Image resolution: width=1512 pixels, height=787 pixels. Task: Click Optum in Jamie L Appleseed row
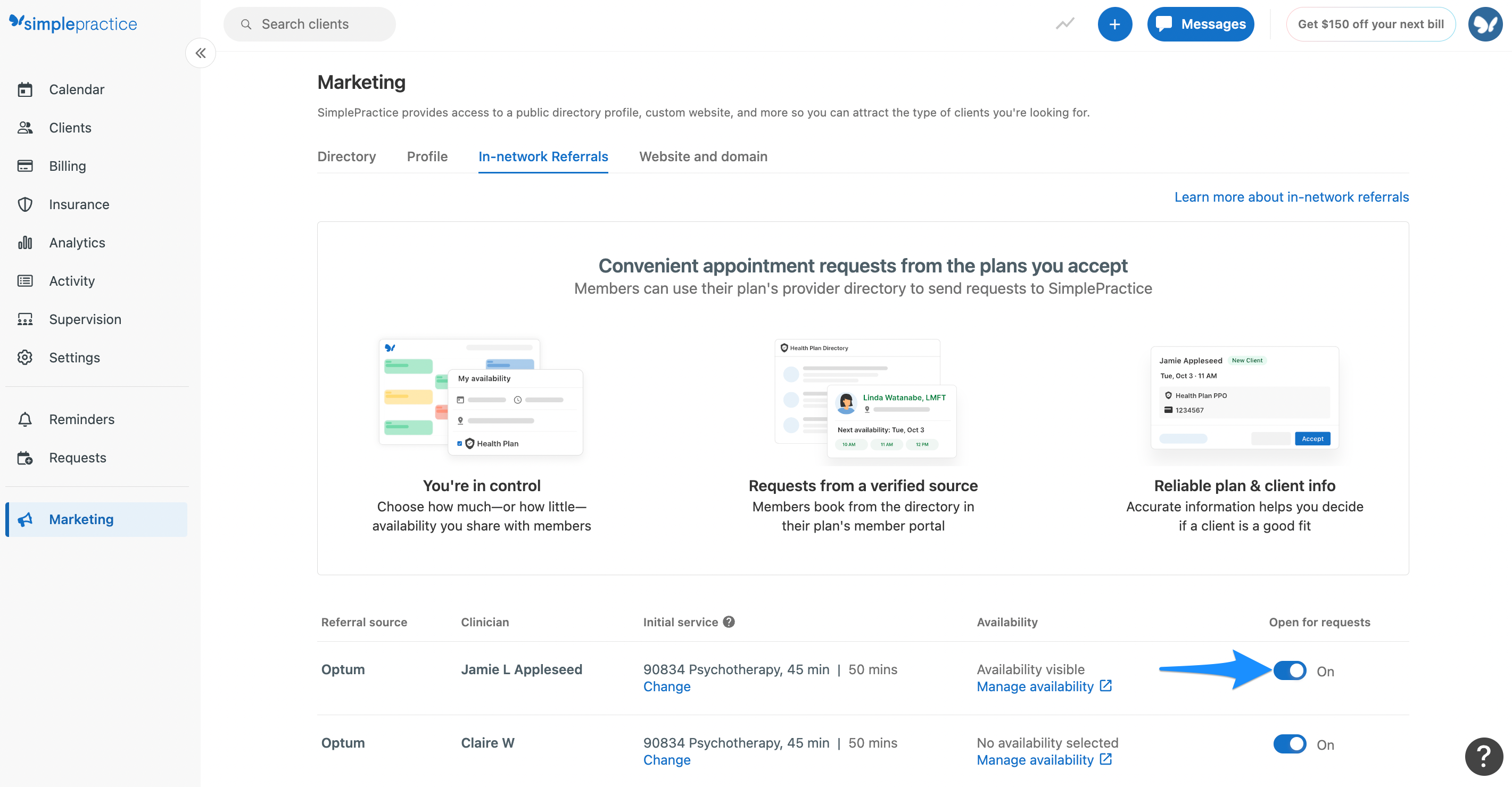coord(343,669)
